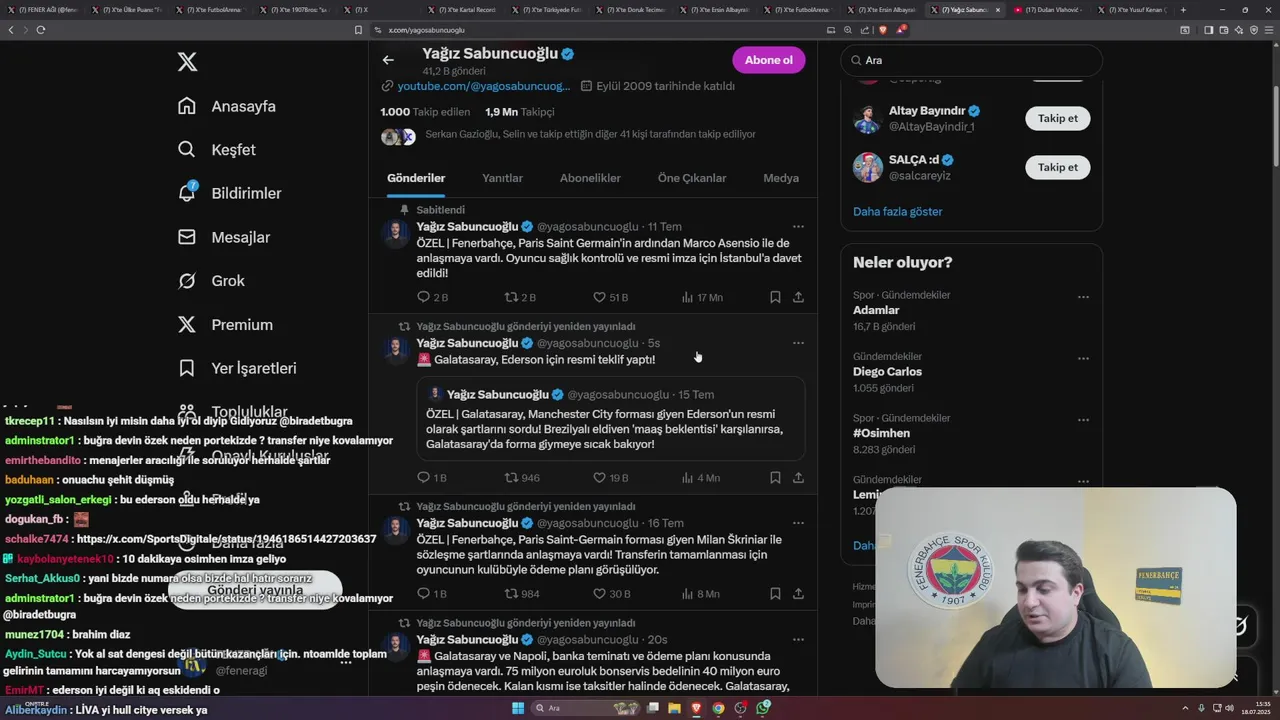Switch to Yanıtlar tab
The image size is (1280, 720).
pyautogui.click(x=502, y=178)
